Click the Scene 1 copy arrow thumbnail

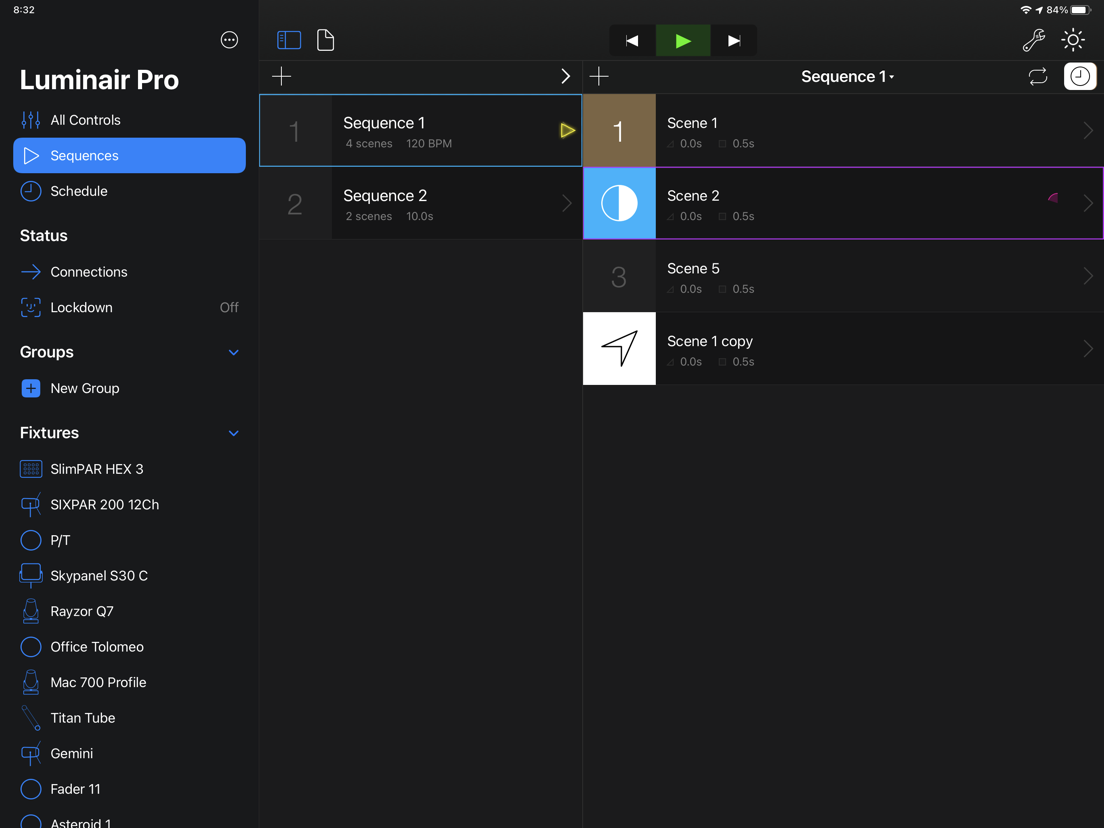coord(619,349)
